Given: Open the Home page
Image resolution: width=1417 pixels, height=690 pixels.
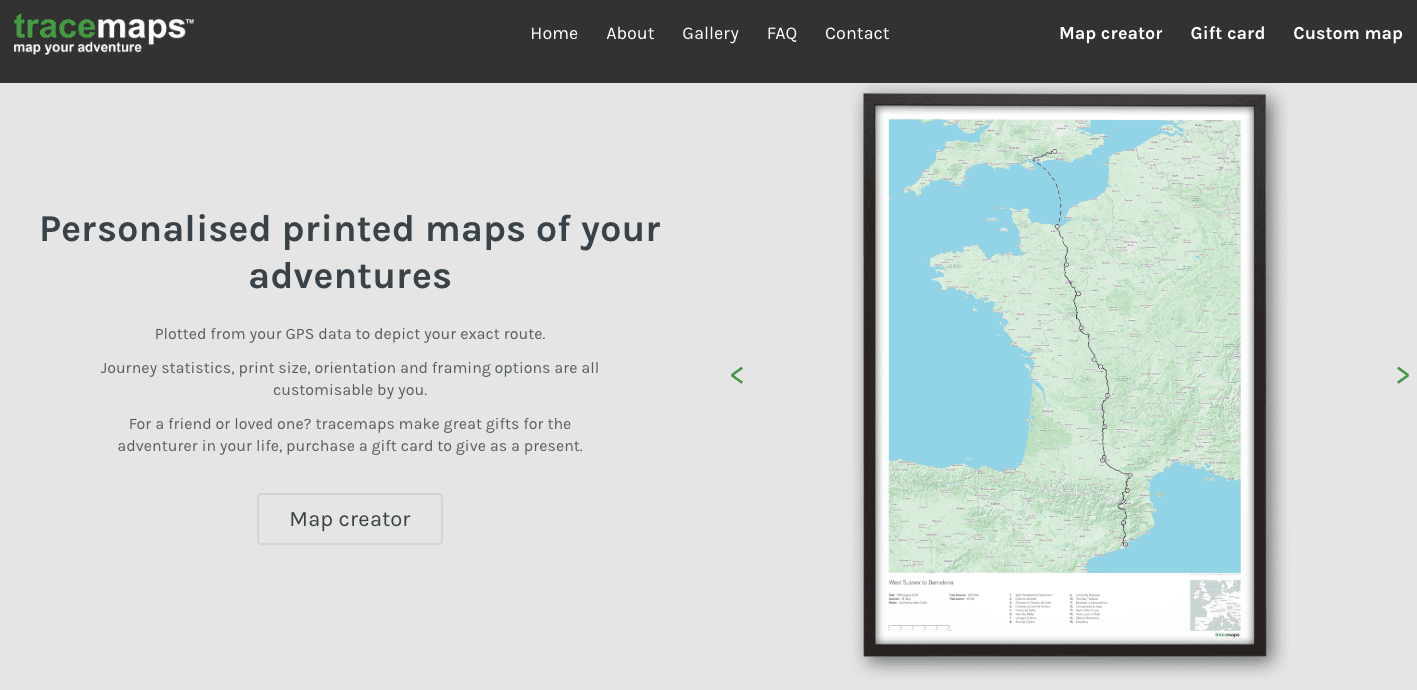Looking at the screenshot, I should click(x=554, y=33).
